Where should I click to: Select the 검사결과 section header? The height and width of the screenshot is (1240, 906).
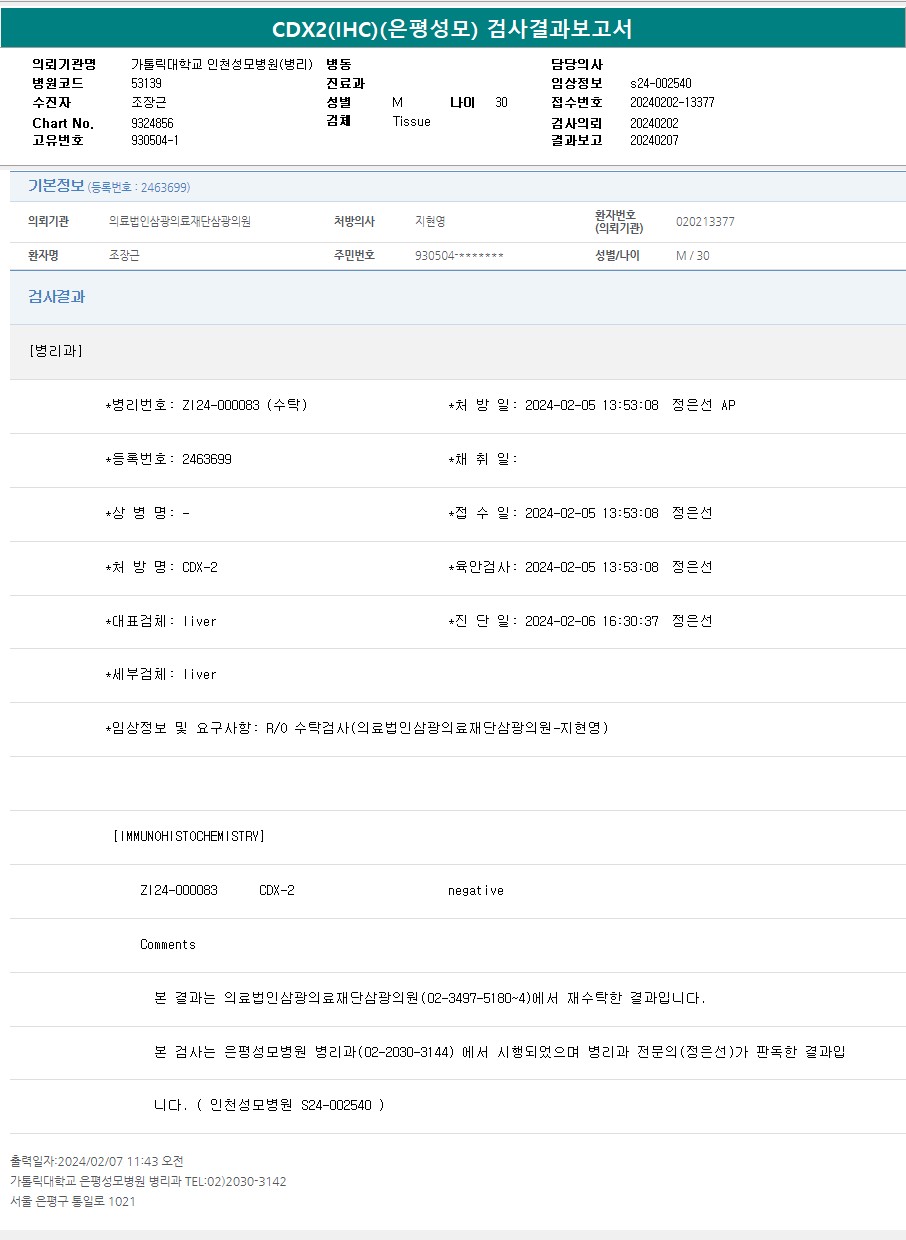56,297
